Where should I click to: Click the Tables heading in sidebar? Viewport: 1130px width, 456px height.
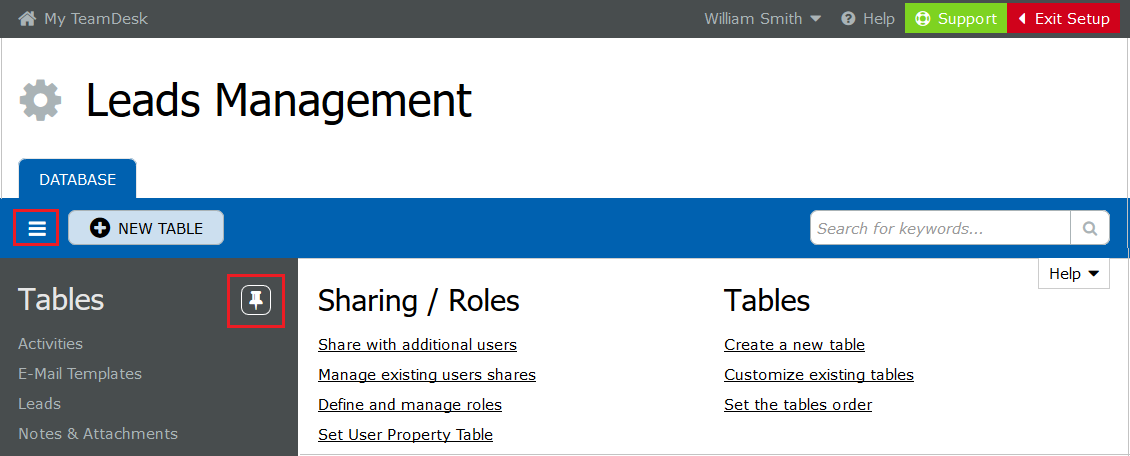[61, 300]
